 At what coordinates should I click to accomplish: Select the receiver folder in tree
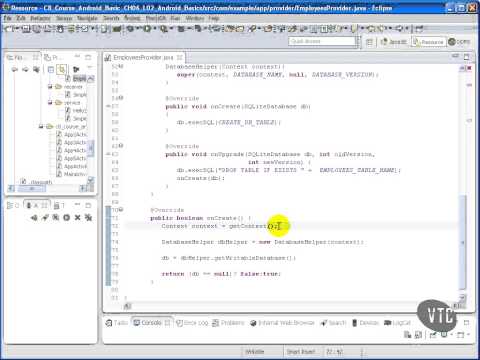pyautogui.click(x=69, y=87)
